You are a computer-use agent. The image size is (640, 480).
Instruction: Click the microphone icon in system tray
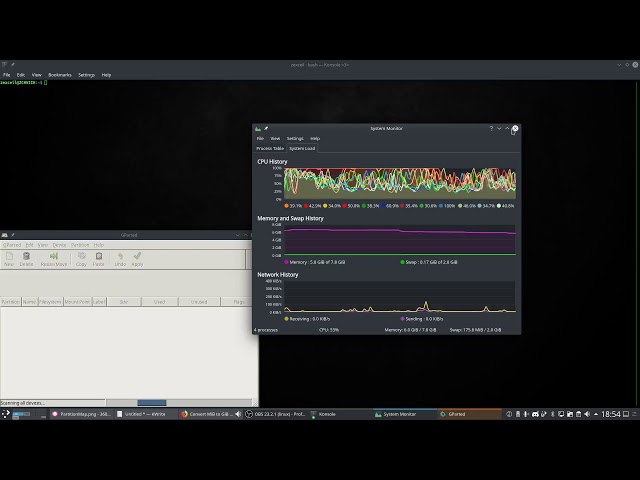(526, 414)
